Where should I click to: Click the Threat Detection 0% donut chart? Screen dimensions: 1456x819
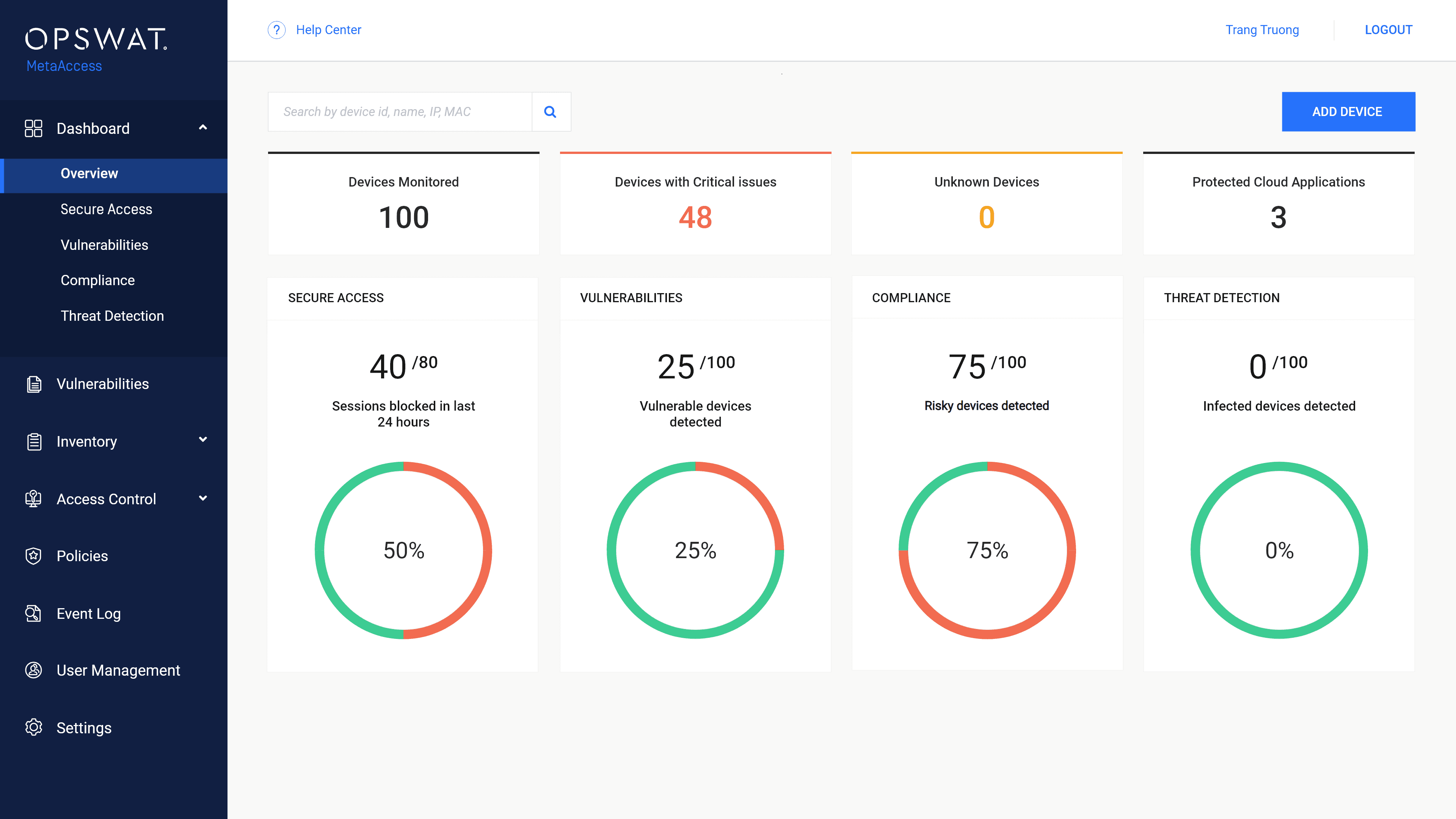click(x=1279, y=551)
